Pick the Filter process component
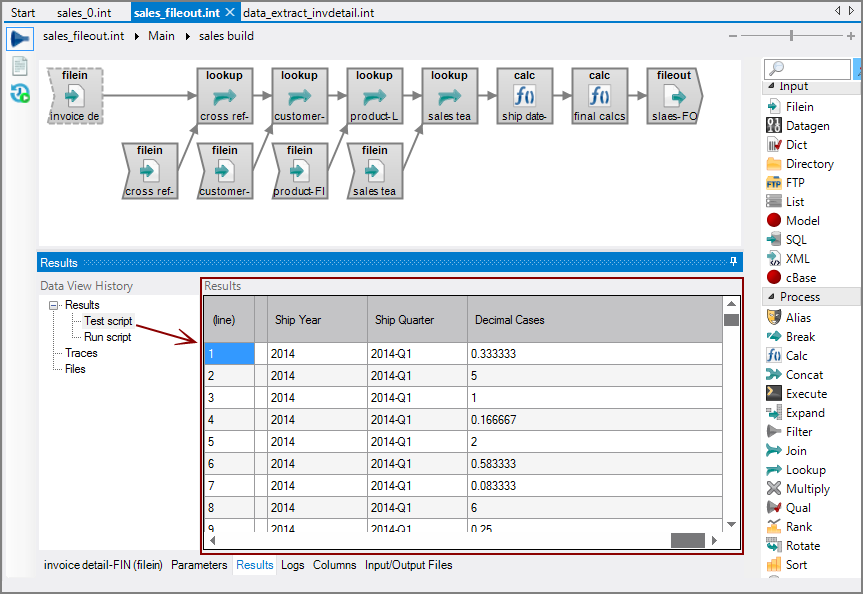863x594 pixels. click(x=799, y=432)
